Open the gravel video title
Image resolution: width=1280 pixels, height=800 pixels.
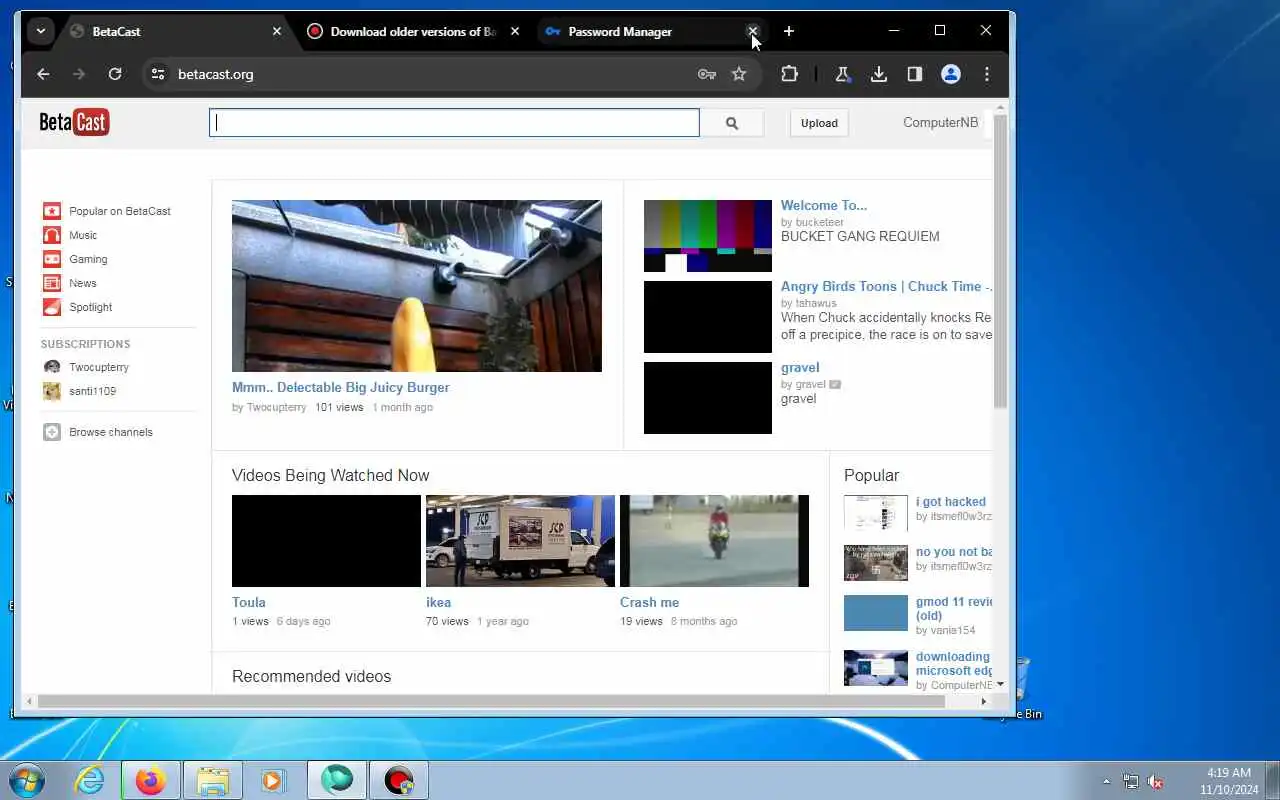pos(800,367)
